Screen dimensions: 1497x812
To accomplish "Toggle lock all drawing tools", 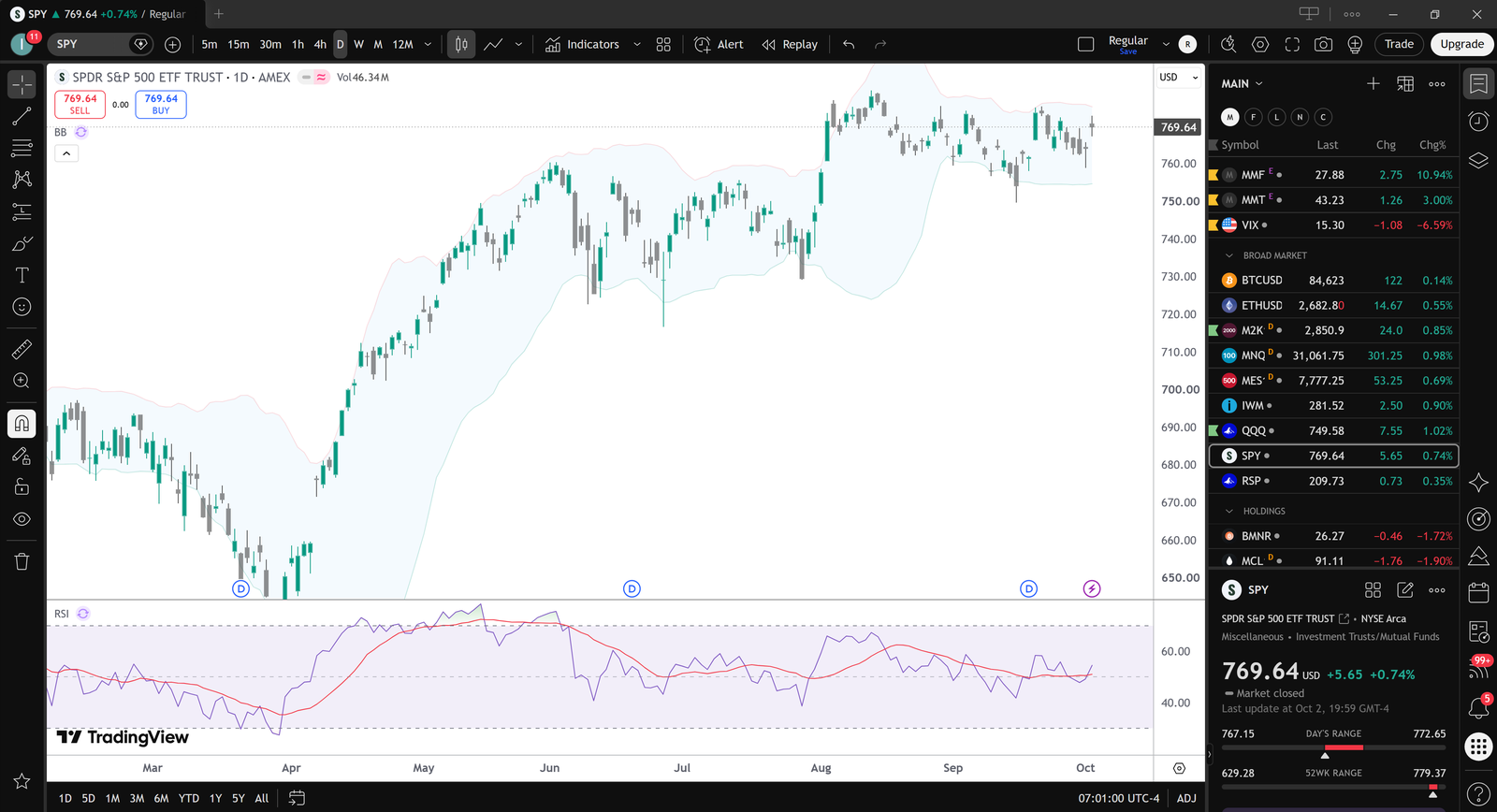I will [x=22, y=486].
